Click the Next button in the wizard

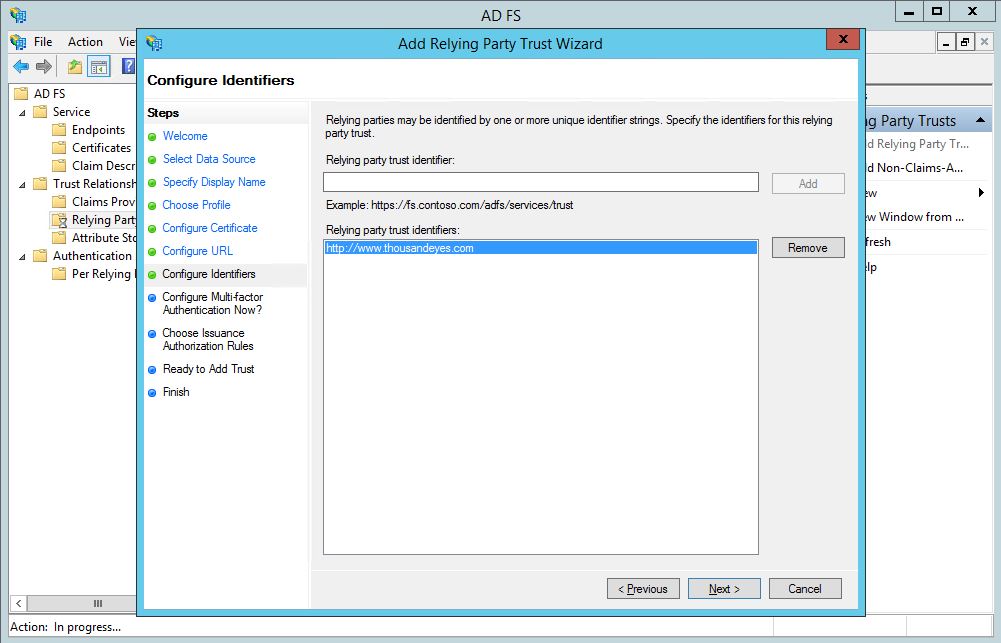tap(724, 589)
